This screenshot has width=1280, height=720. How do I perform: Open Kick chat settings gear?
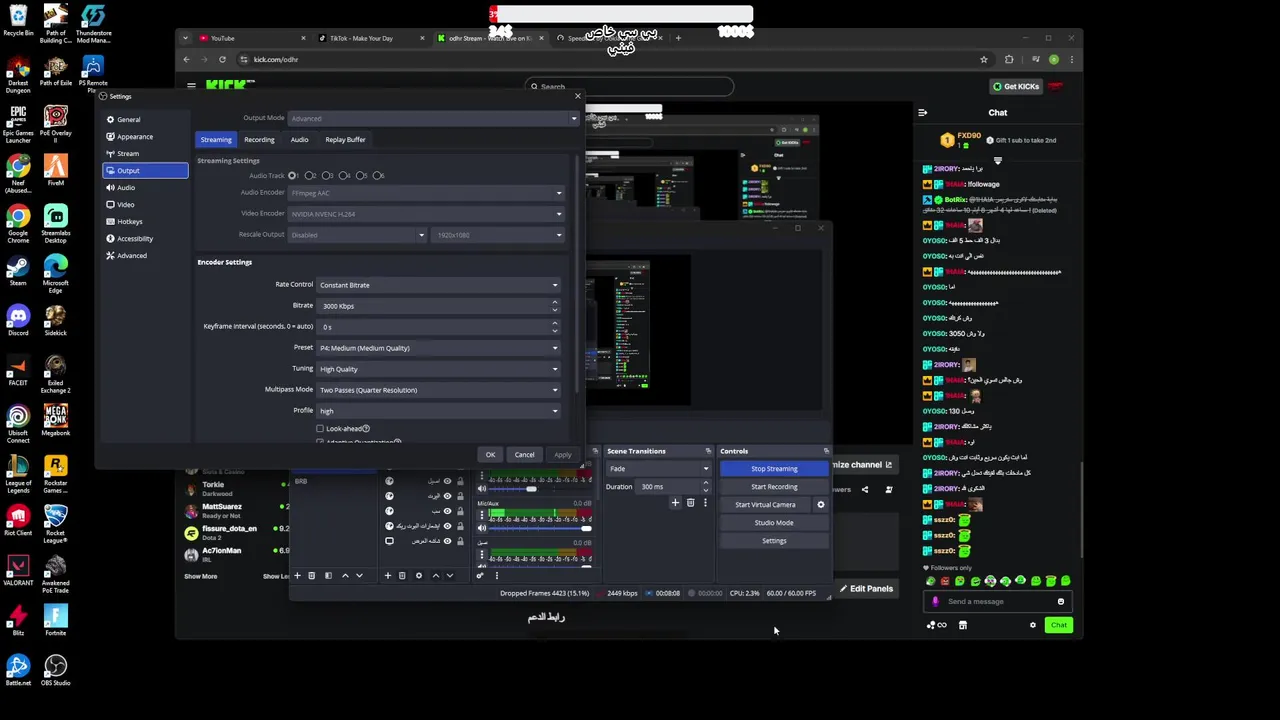(1033, 625)
